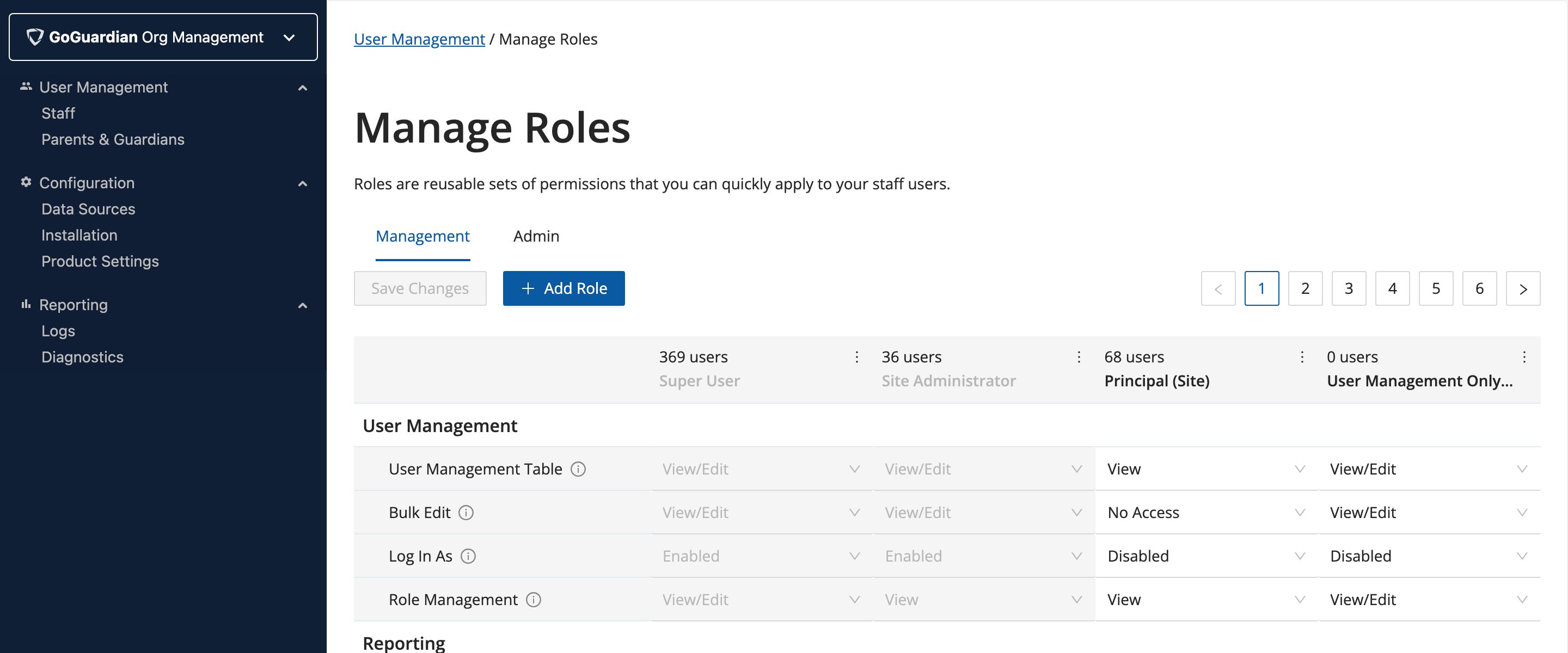1568x653 pixels.
Task: Go to page 6 of roles
Action: tap(1480, 288)
